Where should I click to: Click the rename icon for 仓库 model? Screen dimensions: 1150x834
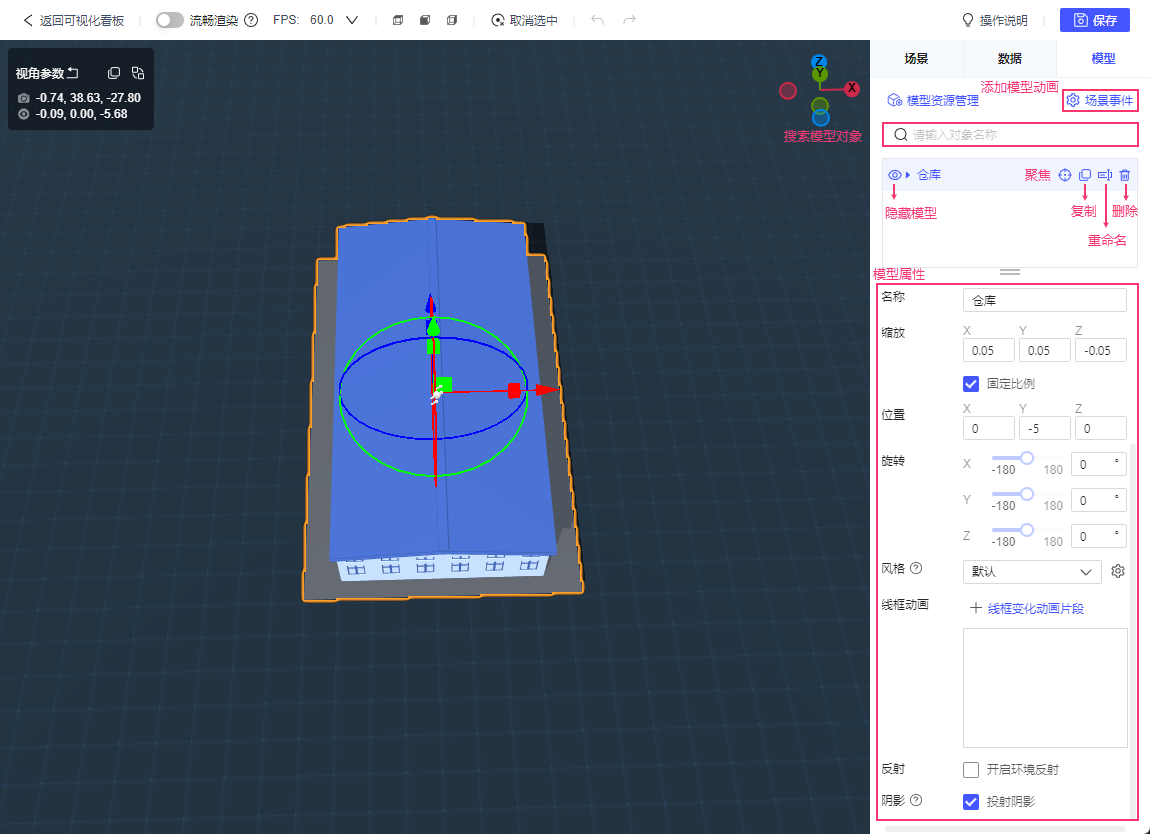pyautogui.click(x=1105, y=175)
